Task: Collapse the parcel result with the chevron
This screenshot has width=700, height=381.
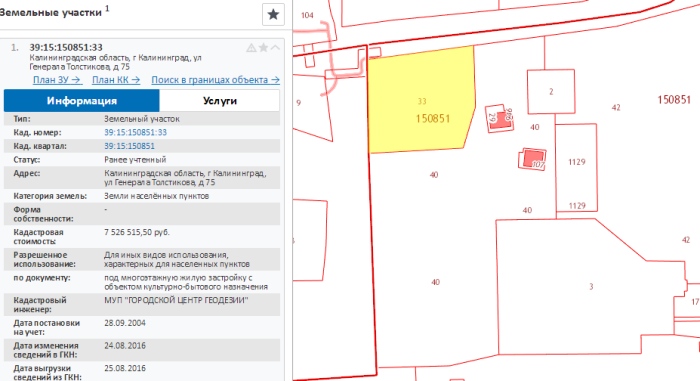Action: (275, 47)
